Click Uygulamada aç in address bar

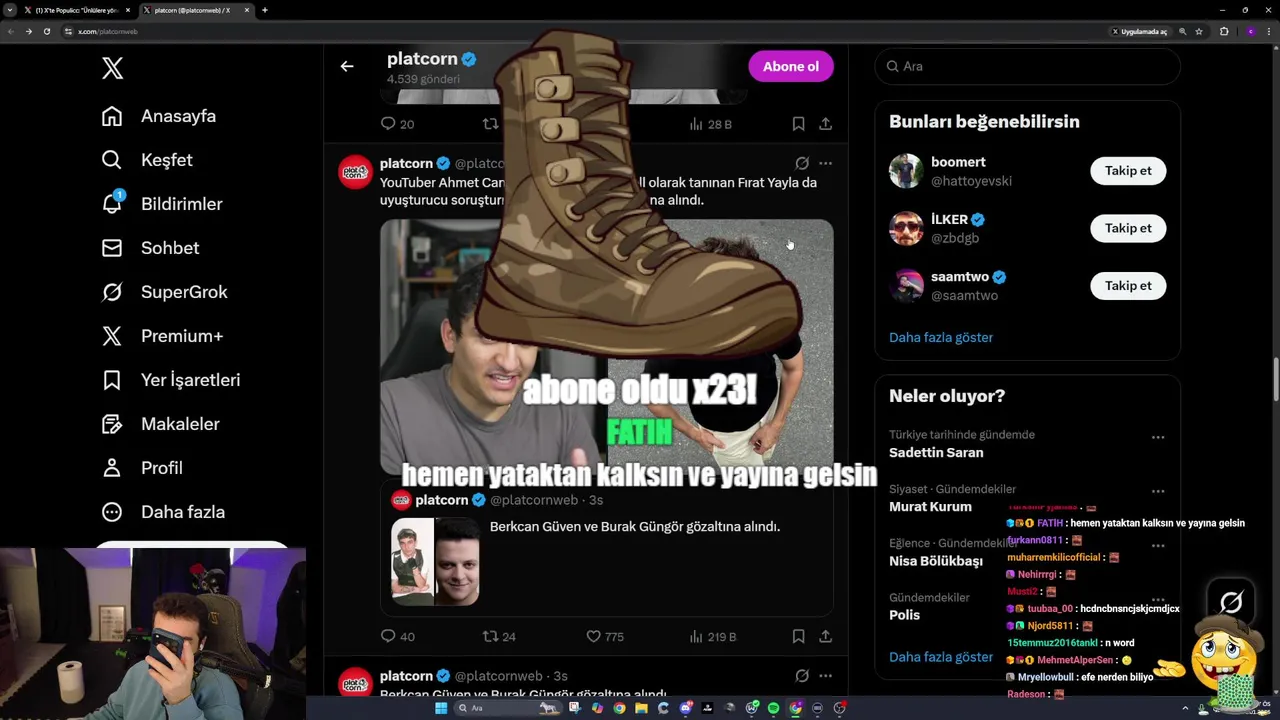click(x=1139, y=31)
